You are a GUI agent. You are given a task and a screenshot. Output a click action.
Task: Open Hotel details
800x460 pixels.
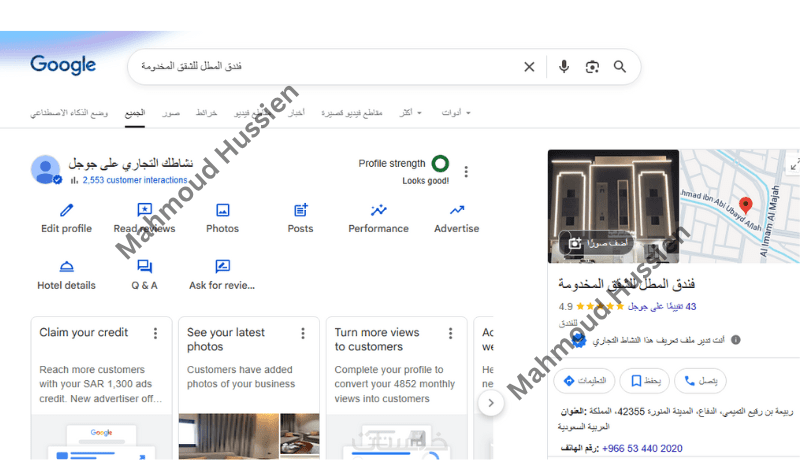[66, 275]
